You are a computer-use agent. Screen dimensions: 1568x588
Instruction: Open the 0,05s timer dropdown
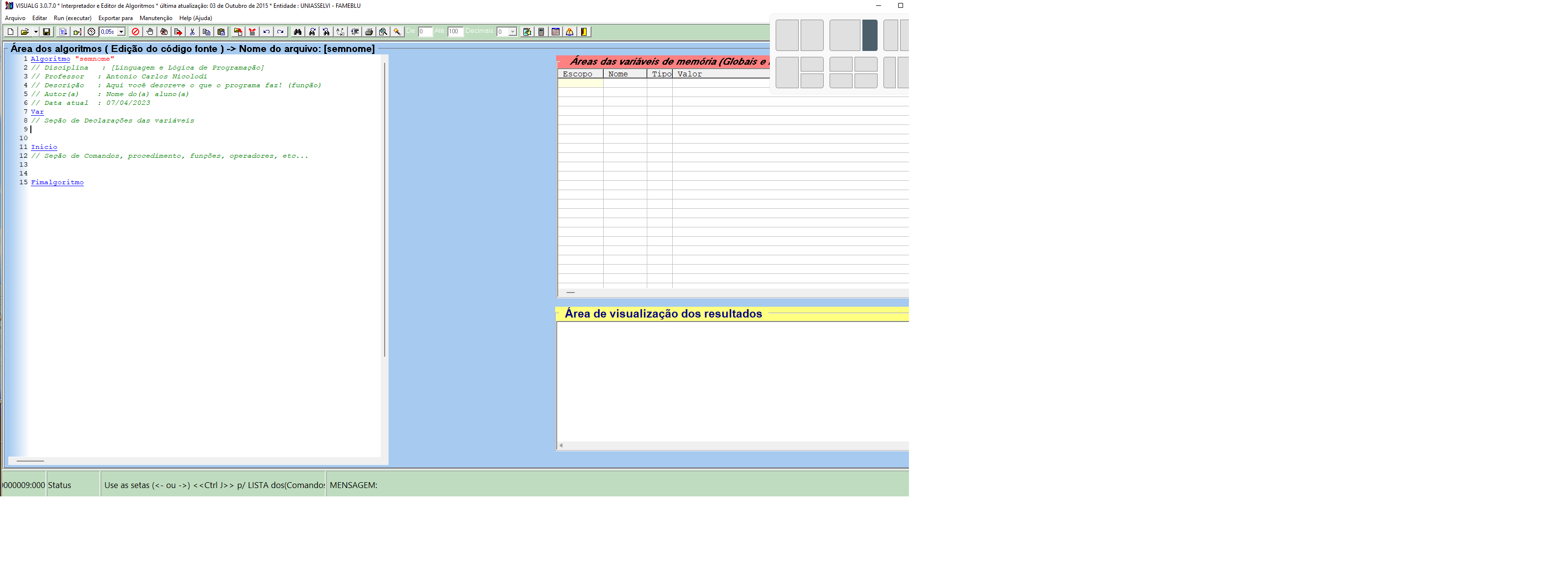[121, 32]
